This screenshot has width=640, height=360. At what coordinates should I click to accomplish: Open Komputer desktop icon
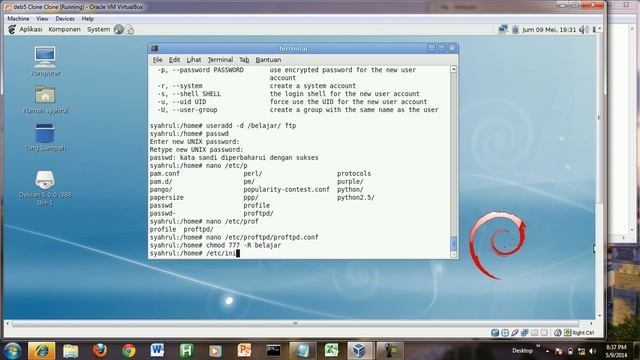pos(45,61)
